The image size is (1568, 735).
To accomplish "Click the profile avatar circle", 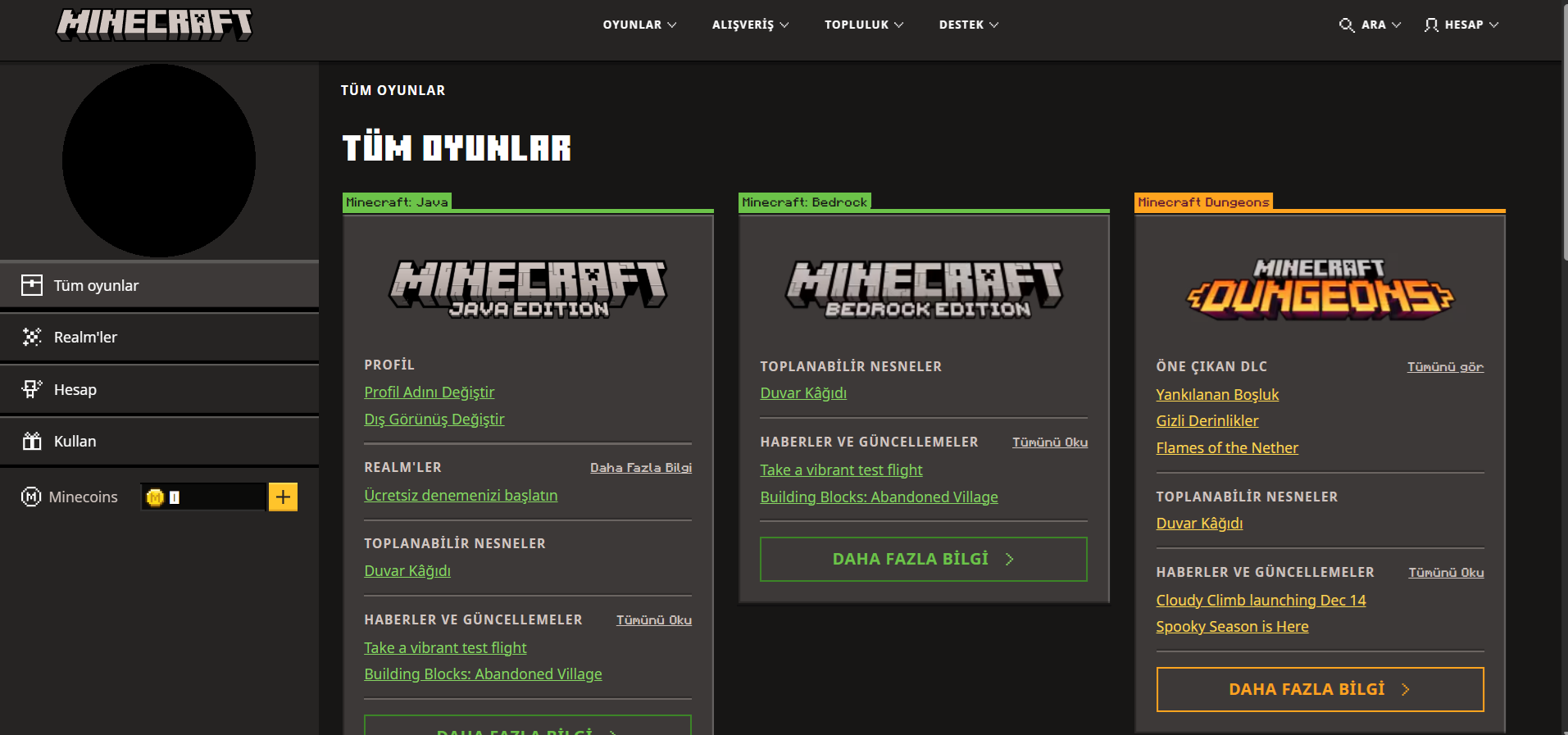I will pos(159,161).
